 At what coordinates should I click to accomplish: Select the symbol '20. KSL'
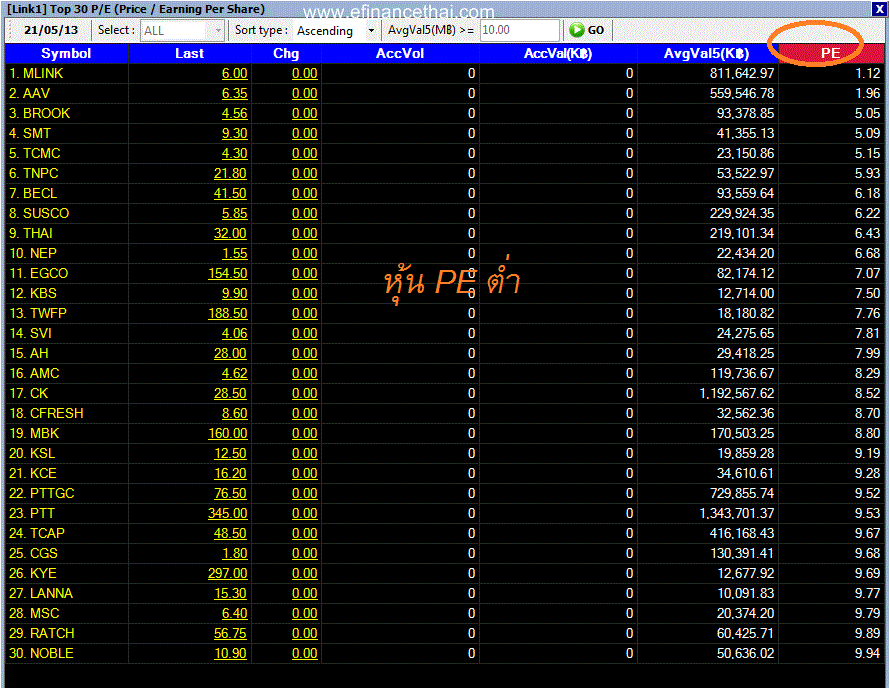click(x=32, y=454)
